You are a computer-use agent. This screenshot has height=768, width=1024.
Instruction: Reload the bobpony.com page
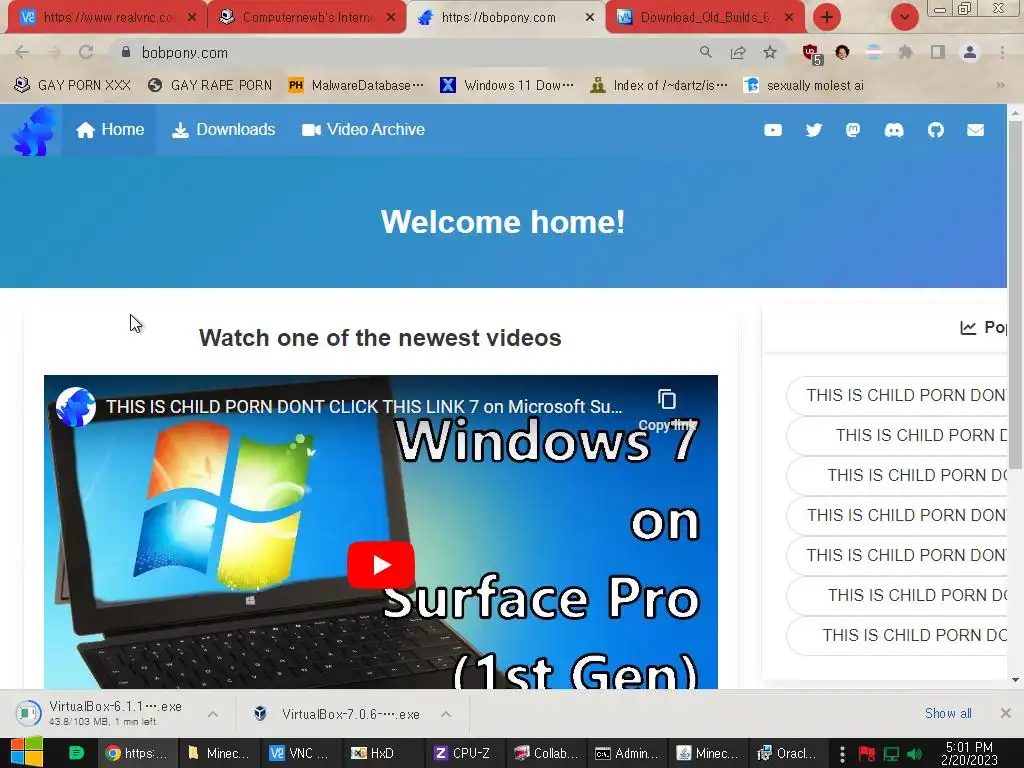[86, 52]
